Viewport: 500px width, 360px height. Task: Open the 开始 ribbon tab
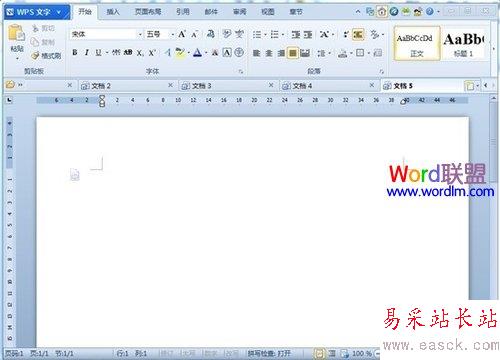pos(85,12)
